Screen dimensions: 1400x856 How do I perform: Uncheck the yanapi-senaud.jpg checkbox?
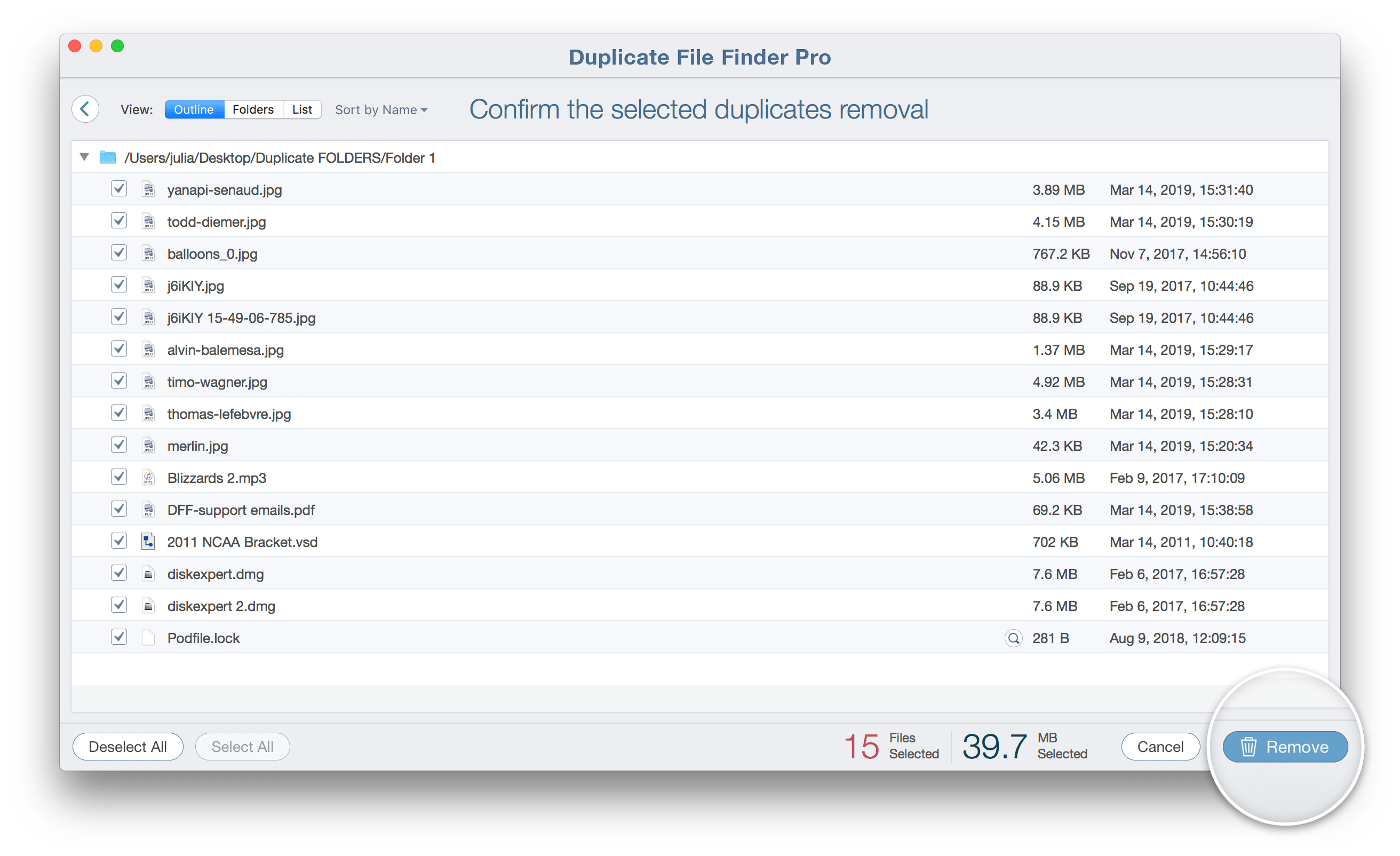click(x=117, y=189)
